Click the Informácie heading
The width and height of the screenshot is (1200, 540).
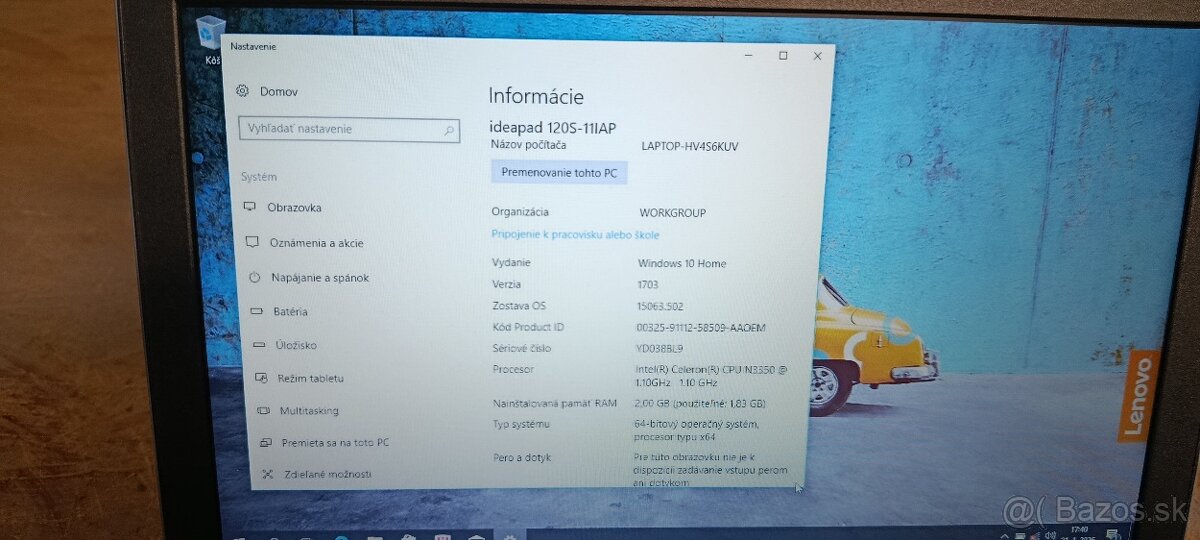click(536, 97)
